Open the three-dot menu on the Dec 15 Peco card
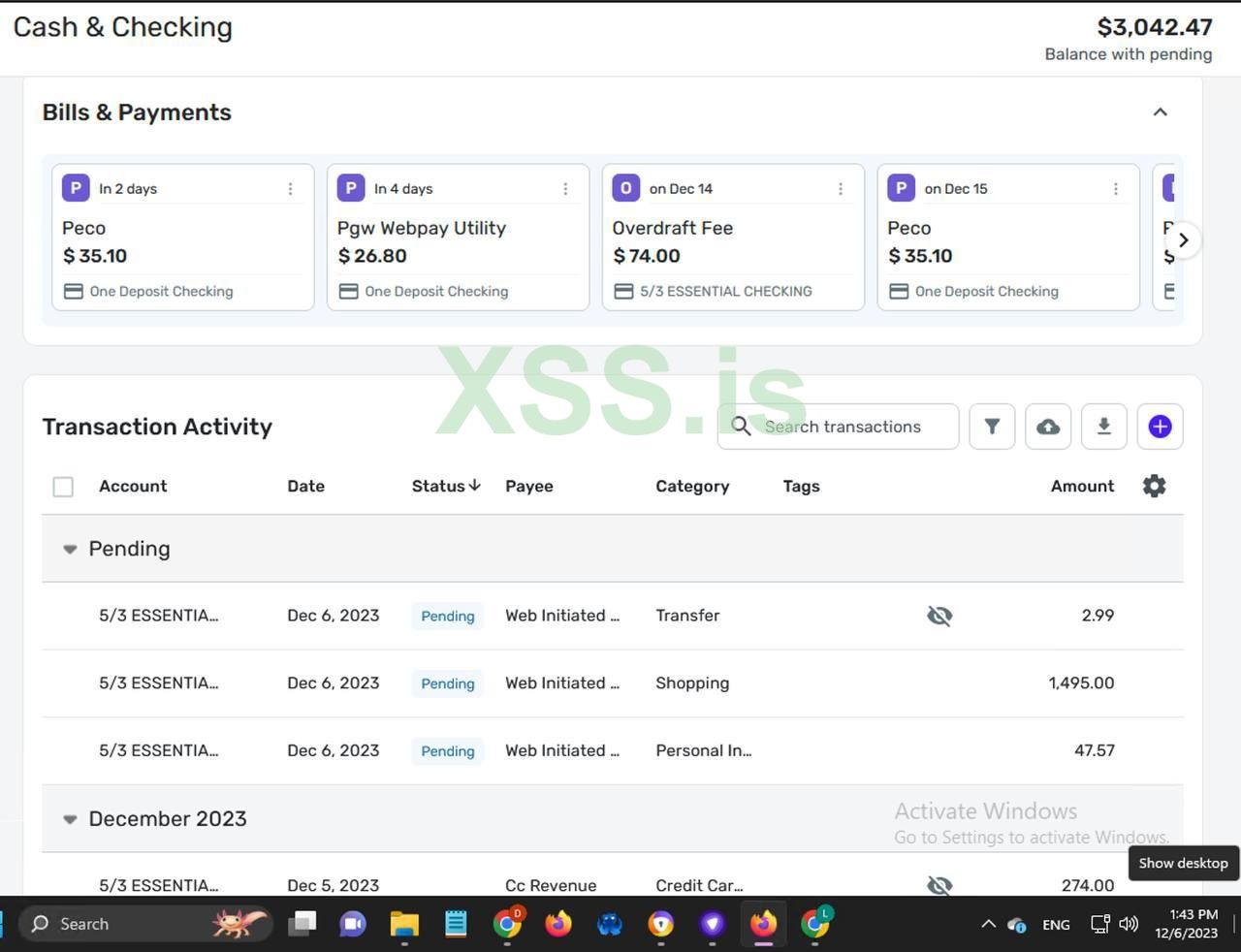This screenshot has height=952, width=1241. [x=1116, y=189]
